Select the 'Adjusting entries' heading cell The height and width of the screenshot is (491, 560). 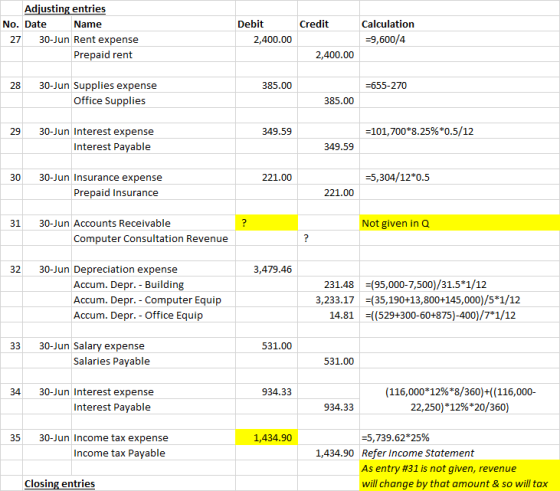(65, 9)
